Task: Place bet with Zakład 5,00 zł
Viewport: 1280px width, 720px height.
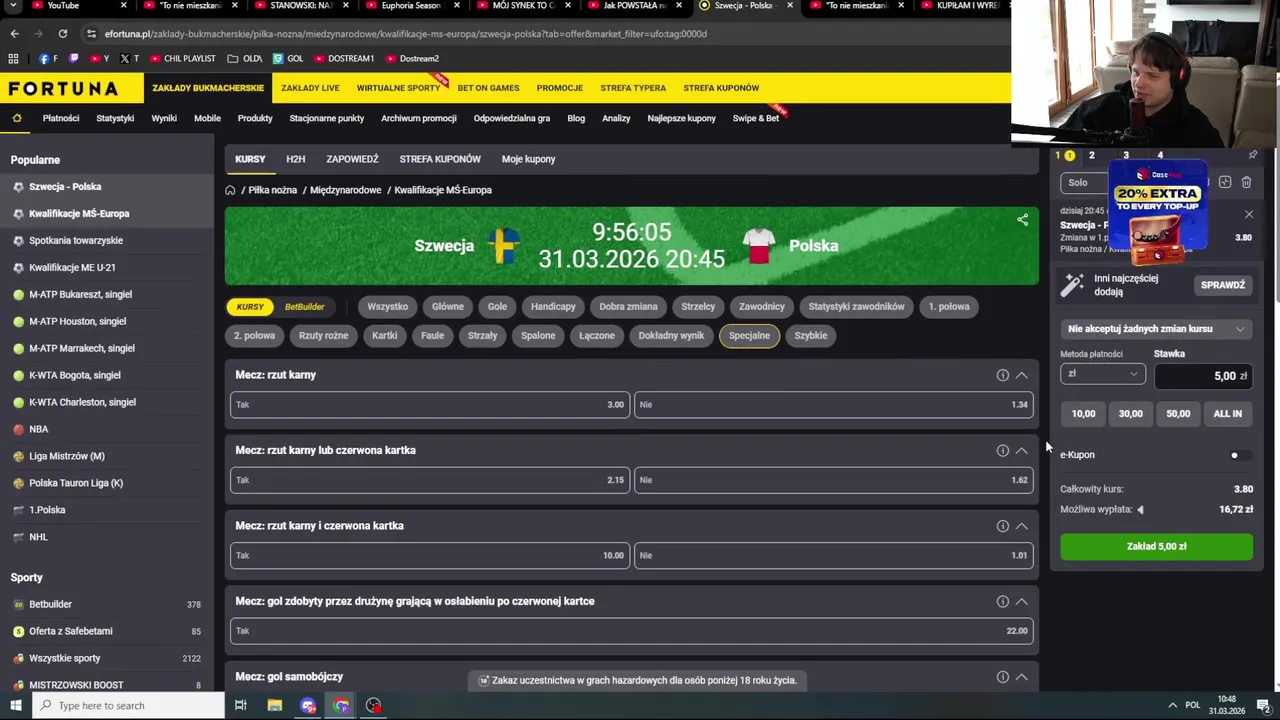Action: pos(1156,547)
